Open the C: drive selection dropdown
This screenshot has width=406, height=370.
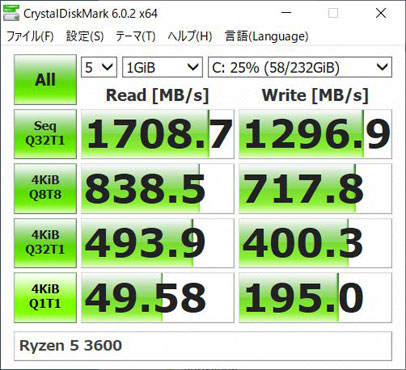pyautogui.click(x=300, y=68)
